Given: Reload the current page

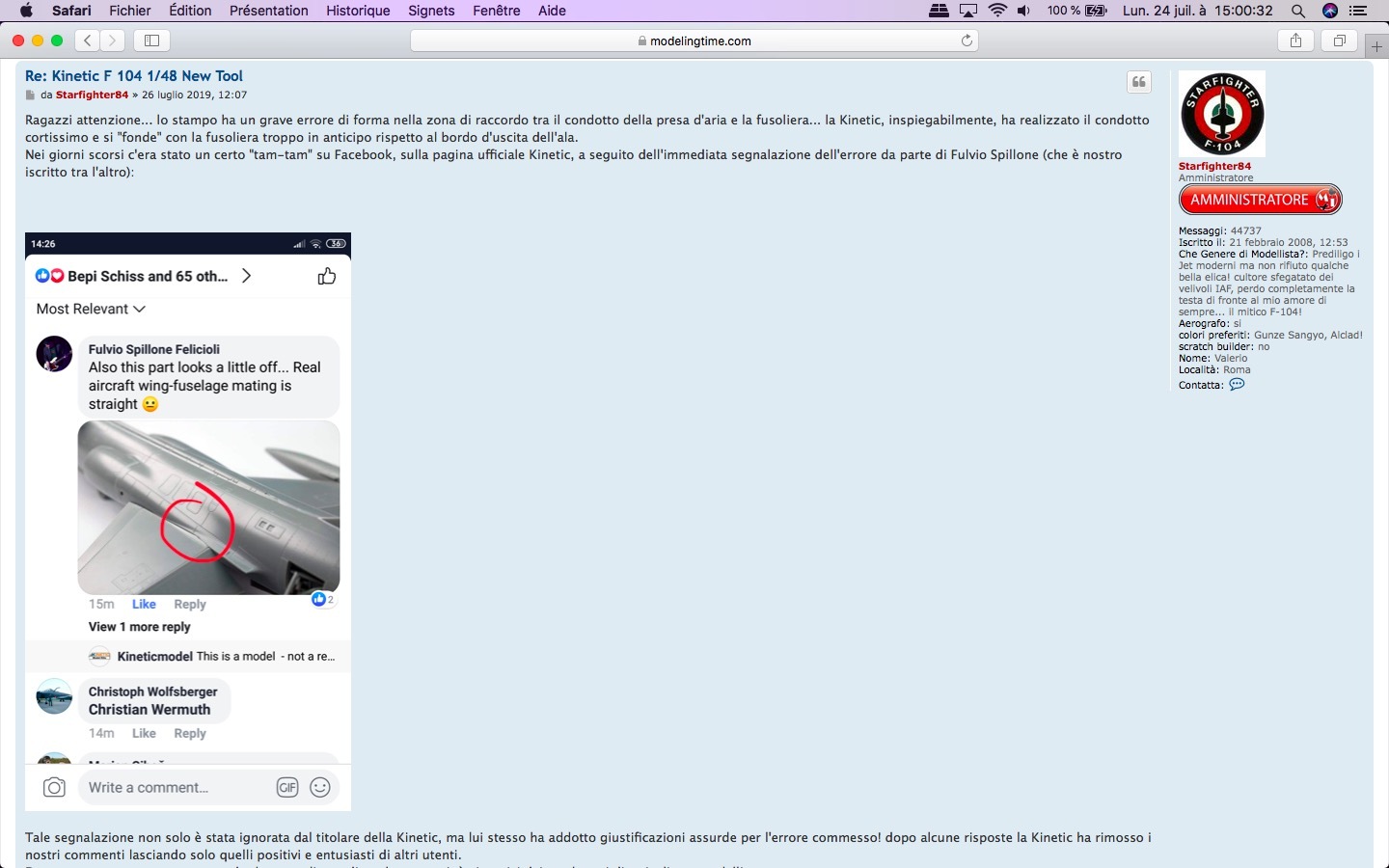Looking at the screenshot, I should [x=967, y=41].
